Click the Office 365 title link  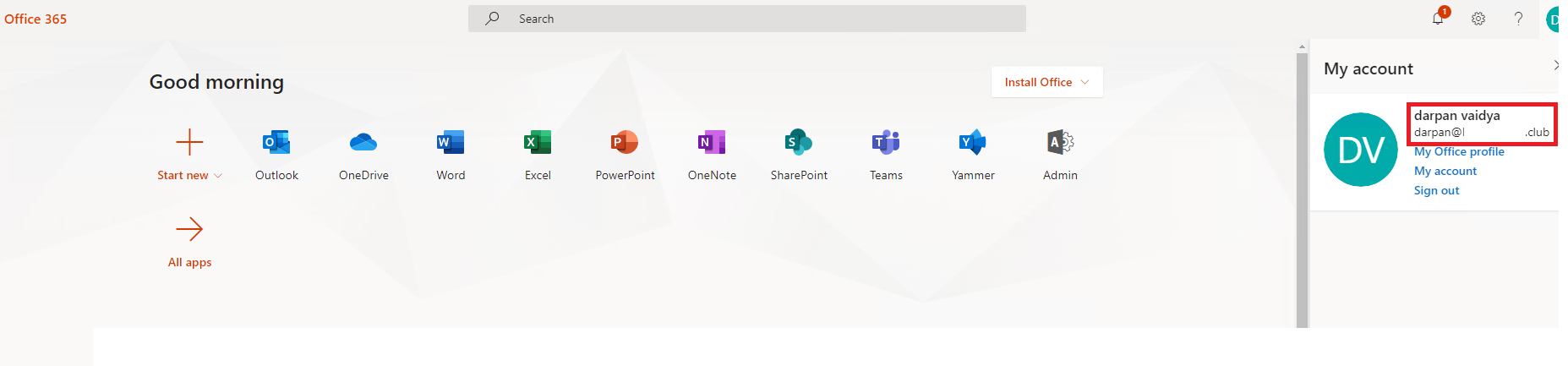pyautogui.click(x=36, y=19)
